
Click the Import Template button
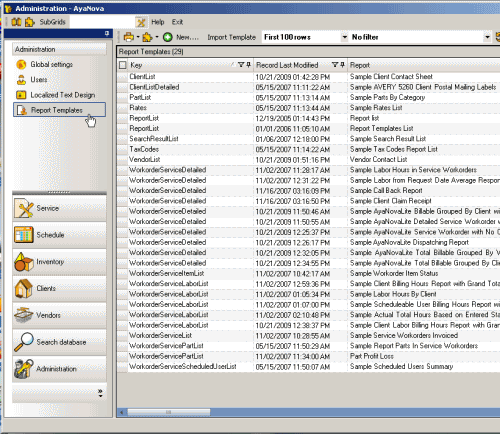point(232,37)
